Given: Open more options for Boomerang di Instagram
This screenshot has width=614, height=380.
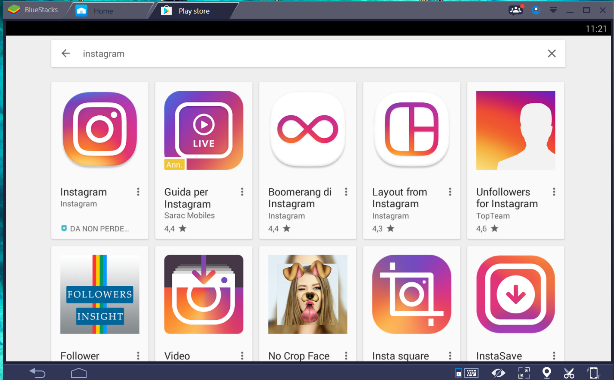Looking at the screenshot, I should (346, 192).
